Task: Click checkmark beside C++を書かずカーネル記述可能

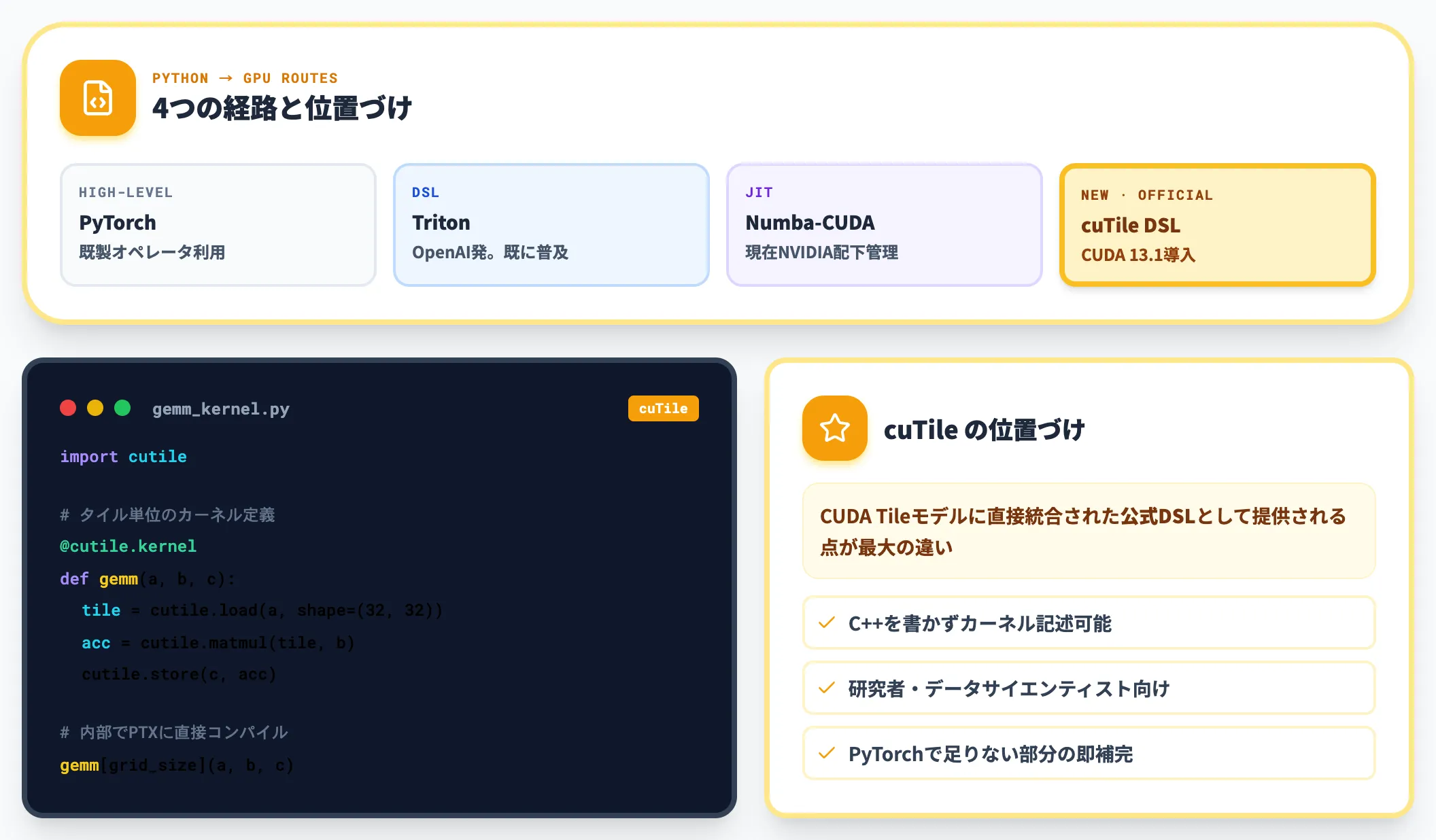Action: pyautogui.click(x=827, y=623)
